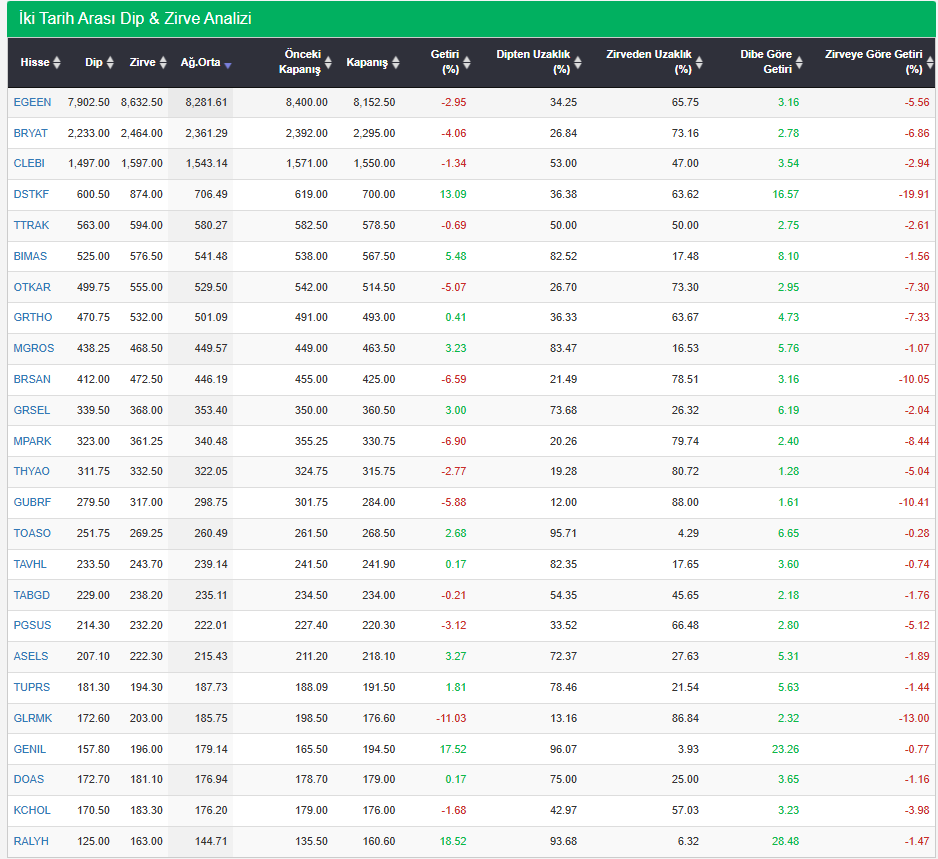Select GUBRF Zirveden Uzaklık value 88.00
This screenshot has height=859, width=938.
click(x=685, y=502)
